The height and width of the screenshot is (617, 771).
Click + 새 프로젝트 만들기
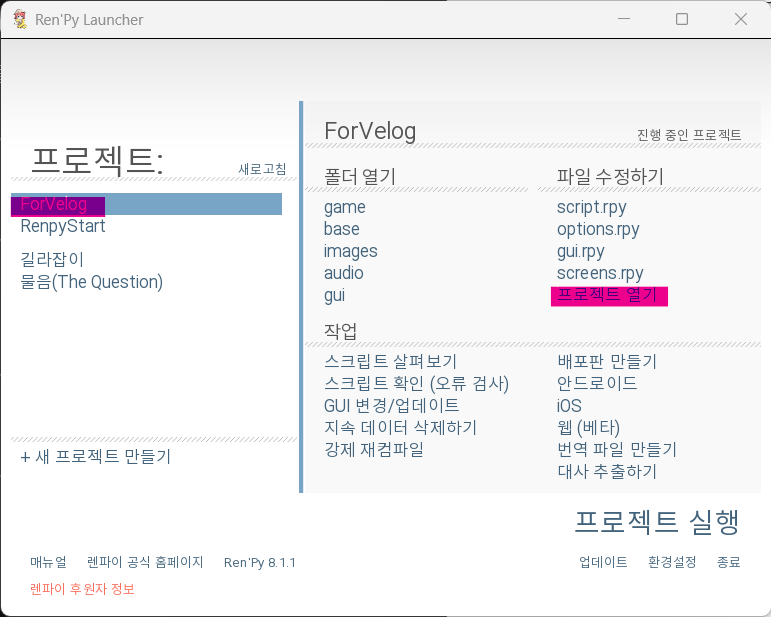95,457
